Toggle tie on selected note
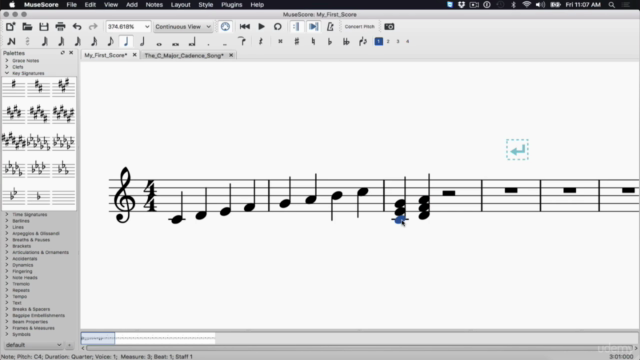 pos(242,41)
